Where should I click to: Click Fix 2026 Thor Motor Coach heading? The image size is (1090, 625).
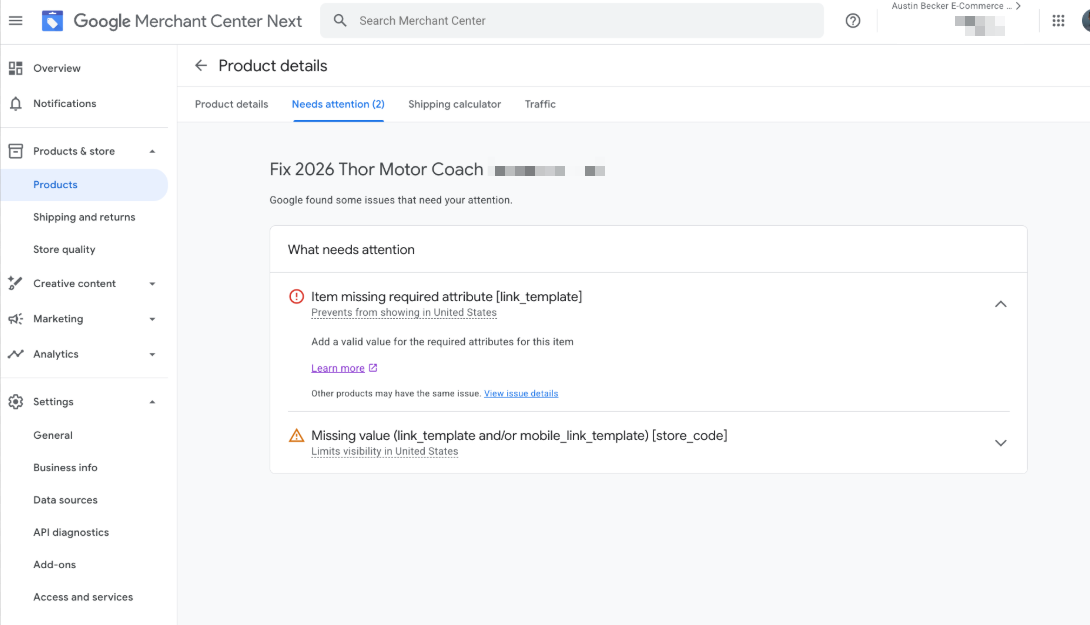376,170
